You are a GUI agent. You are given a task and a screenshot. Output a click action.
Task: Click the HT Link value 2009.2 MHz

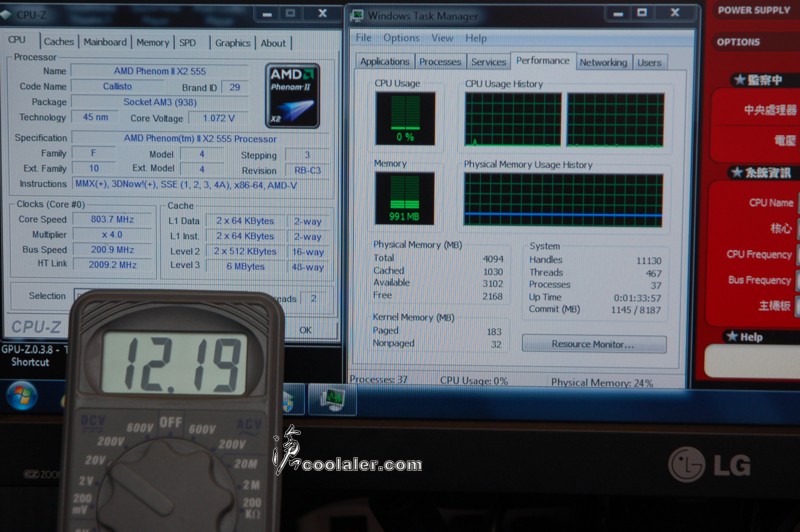click(x=112, y=265)
